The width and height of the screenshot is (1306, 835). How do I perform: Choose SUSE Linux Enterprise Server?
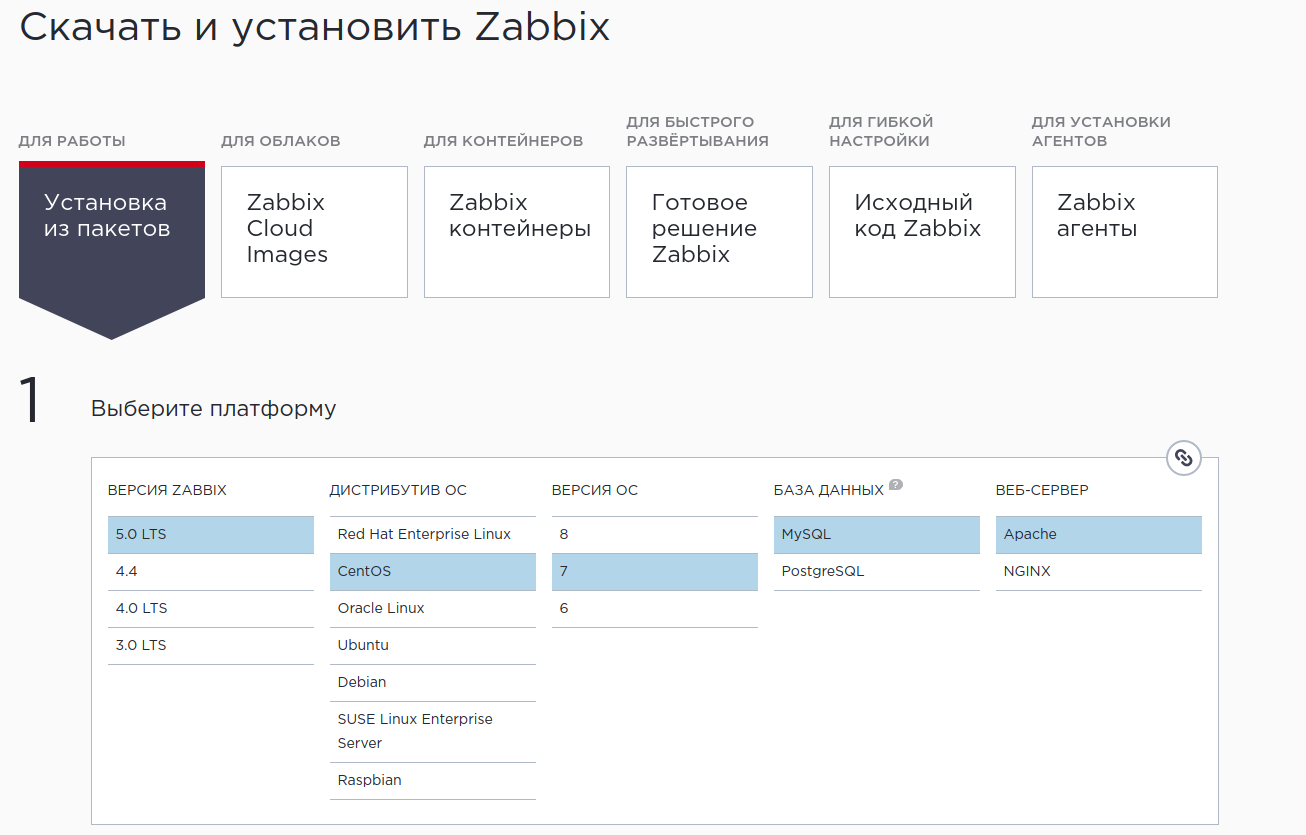coord(433,732)
